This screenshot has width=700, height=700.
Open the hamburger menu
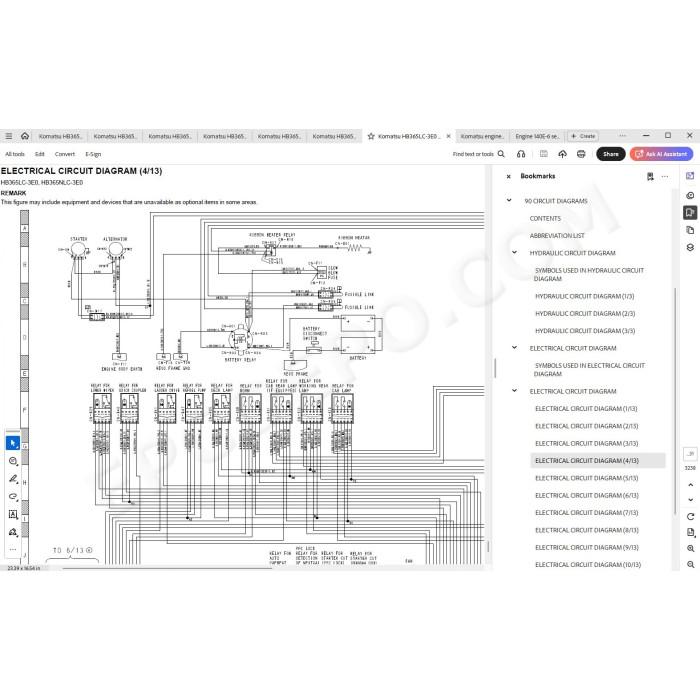coord(8,136)
